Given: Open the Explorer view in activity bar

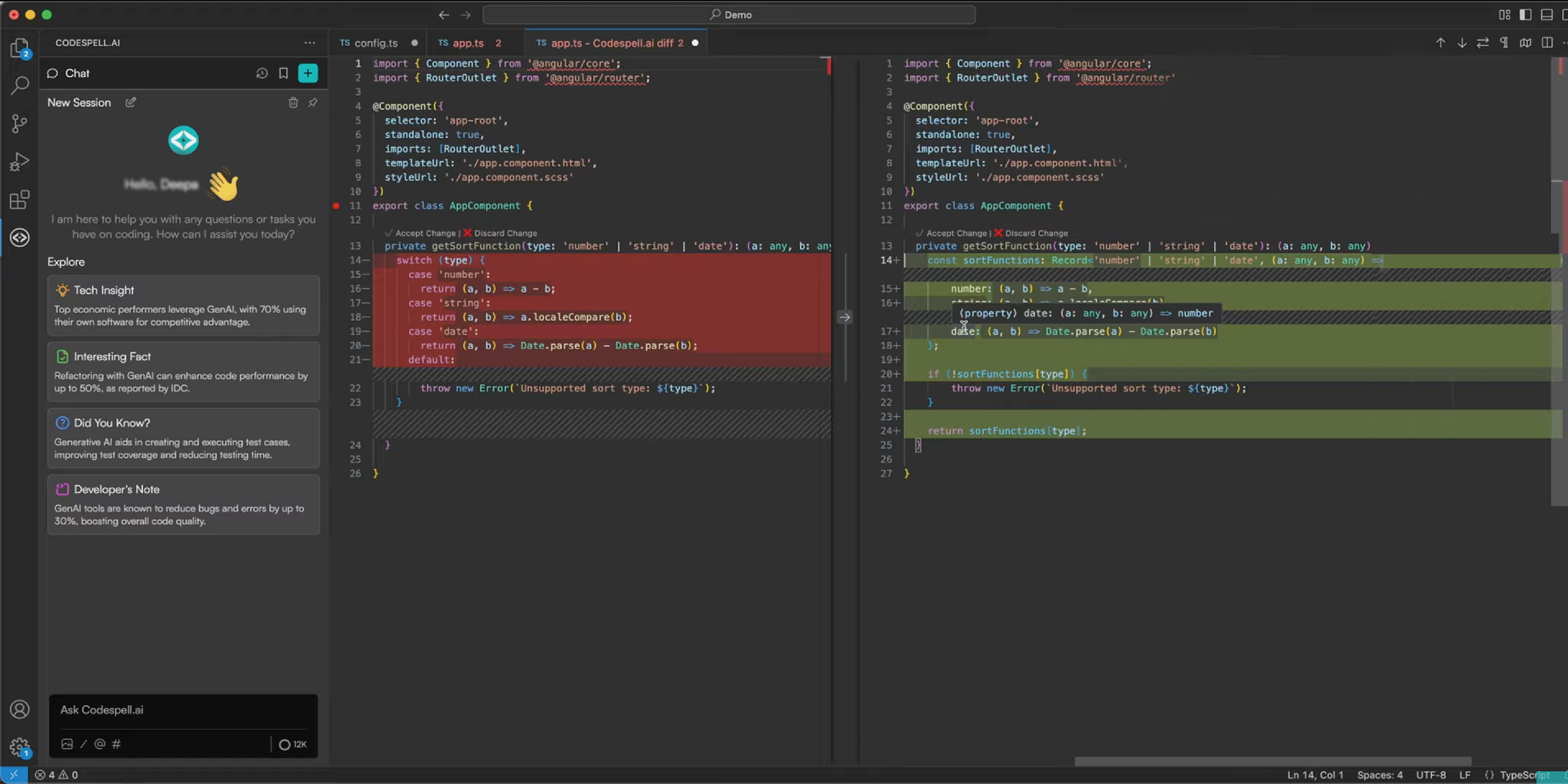Looking at the screenshot, I should (19, 48).
